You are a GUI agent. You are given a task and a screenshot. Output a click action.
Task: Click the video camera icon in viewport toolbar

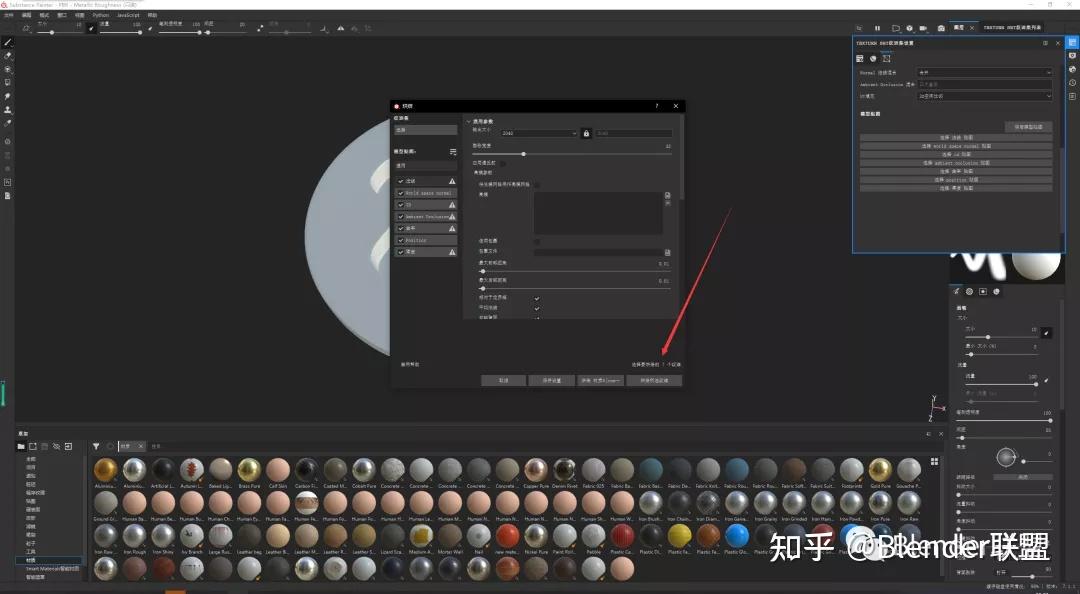pyautogui.click(x=924, y=28)
